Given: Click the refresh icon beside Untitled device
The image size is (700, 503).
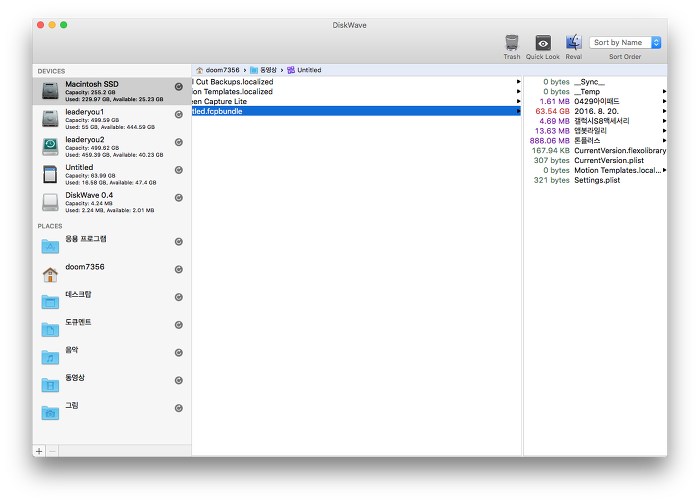Looking at the screenshot, I should 179,170.
